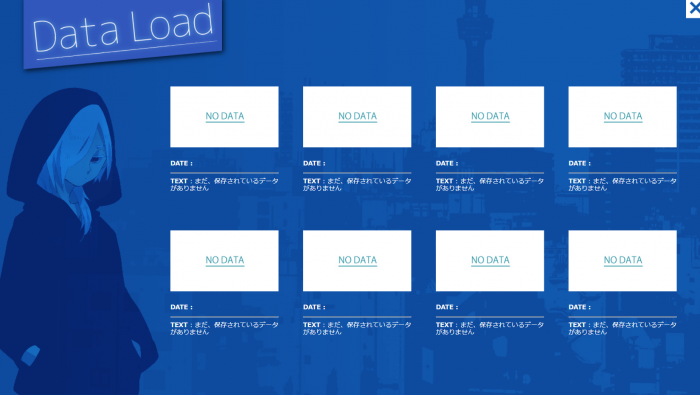Close the Data Load screen with X
The height and width of the screenshot is (395, 700).
pyautogui.click(x=693, y=8)
